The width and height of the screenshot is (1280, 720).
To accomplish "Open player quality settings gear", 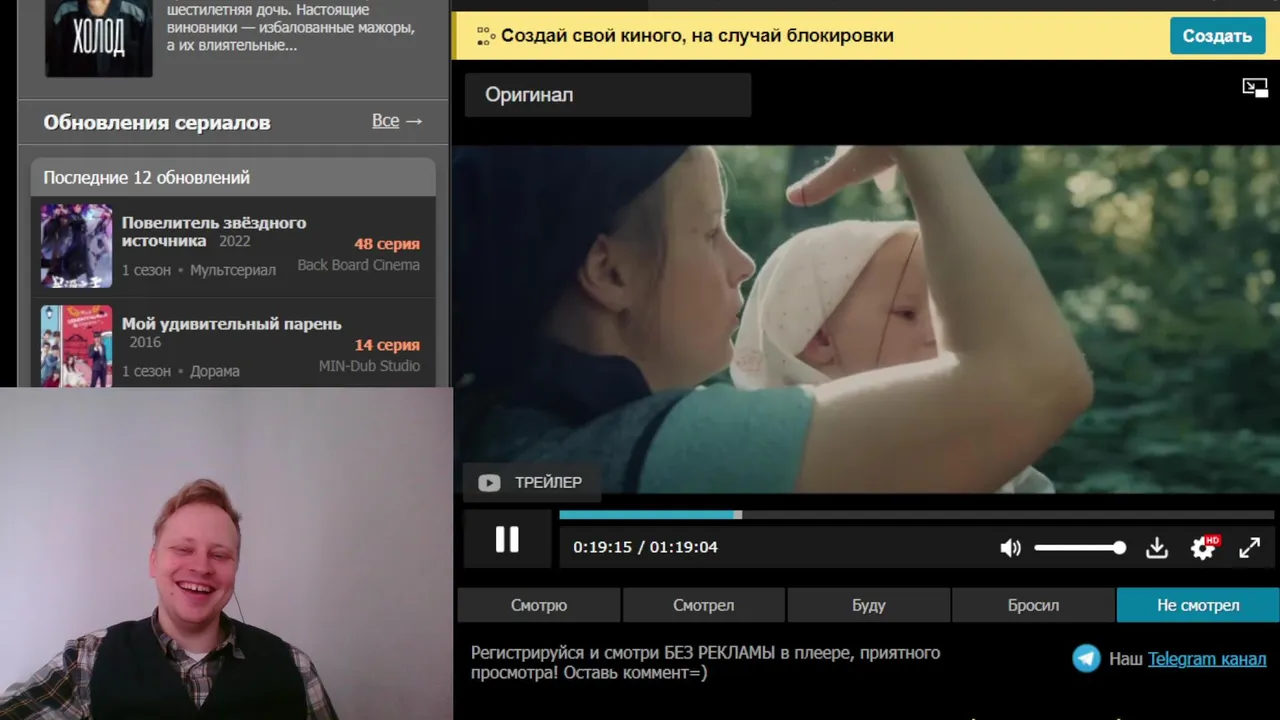I will point(1203,547).
